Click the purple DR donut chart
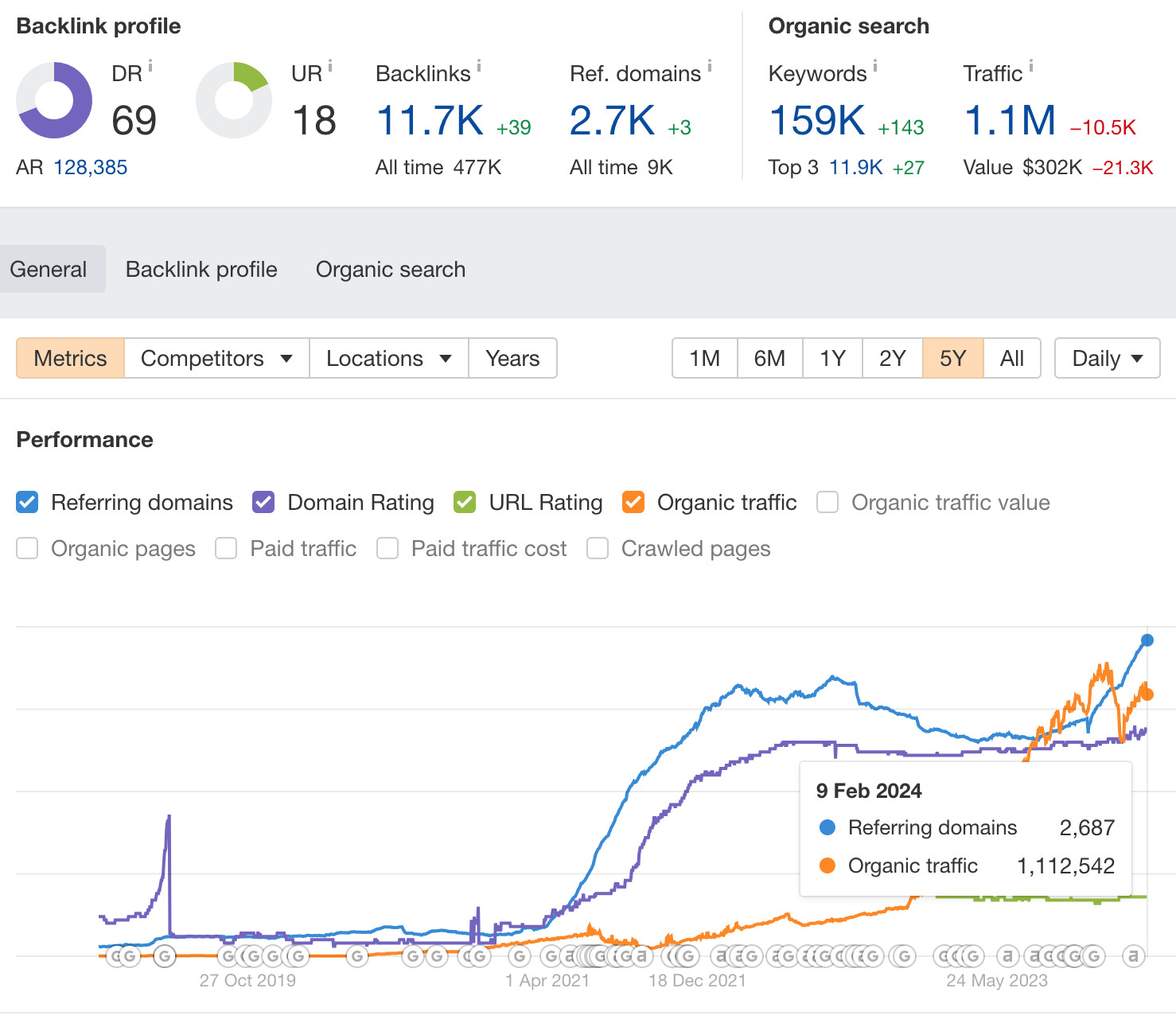 click(x=54, y=100)
